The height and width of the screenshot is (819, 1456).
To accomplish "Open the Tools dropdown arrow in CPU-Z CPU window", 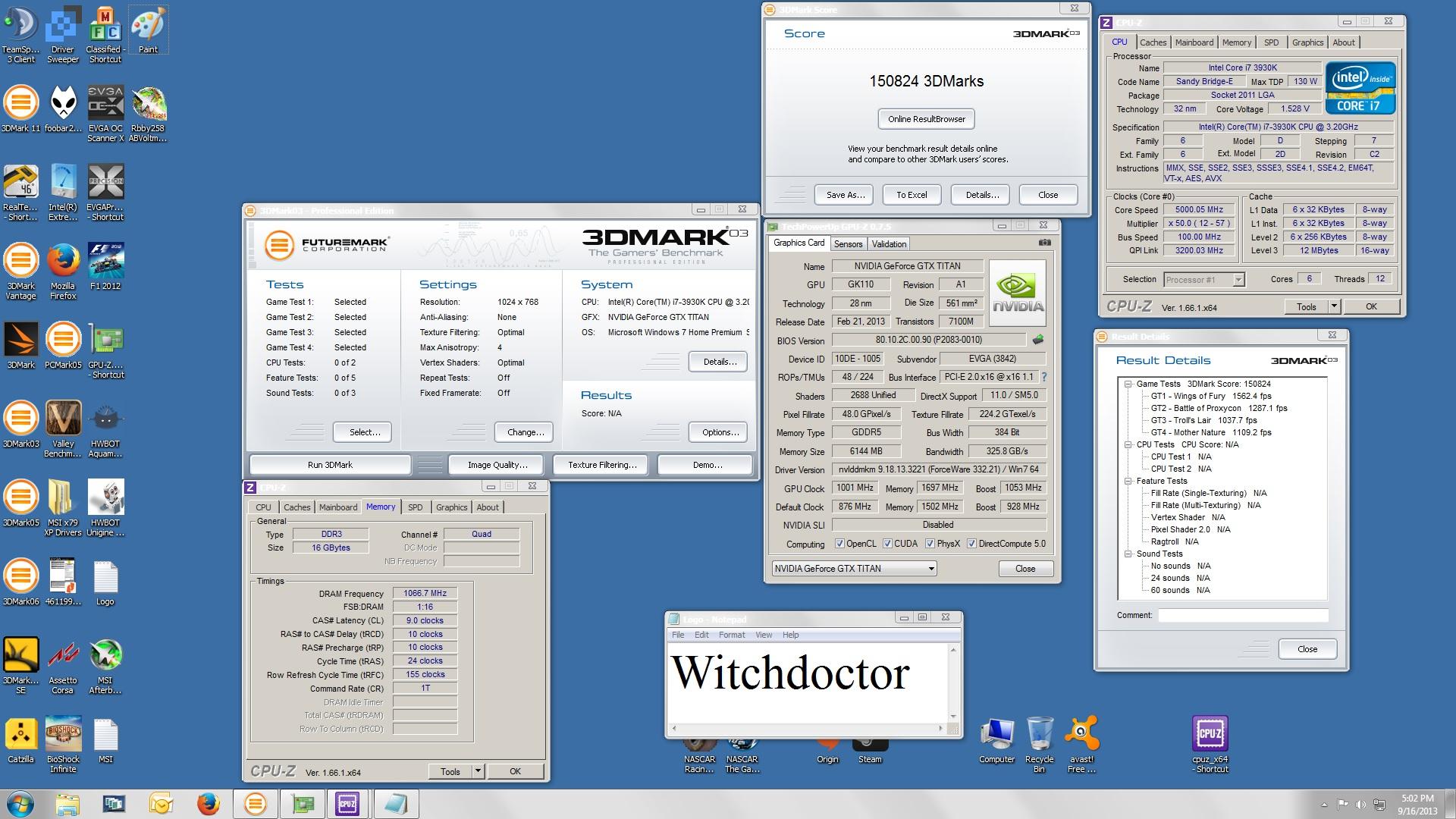I will (x=1334, y=306).
